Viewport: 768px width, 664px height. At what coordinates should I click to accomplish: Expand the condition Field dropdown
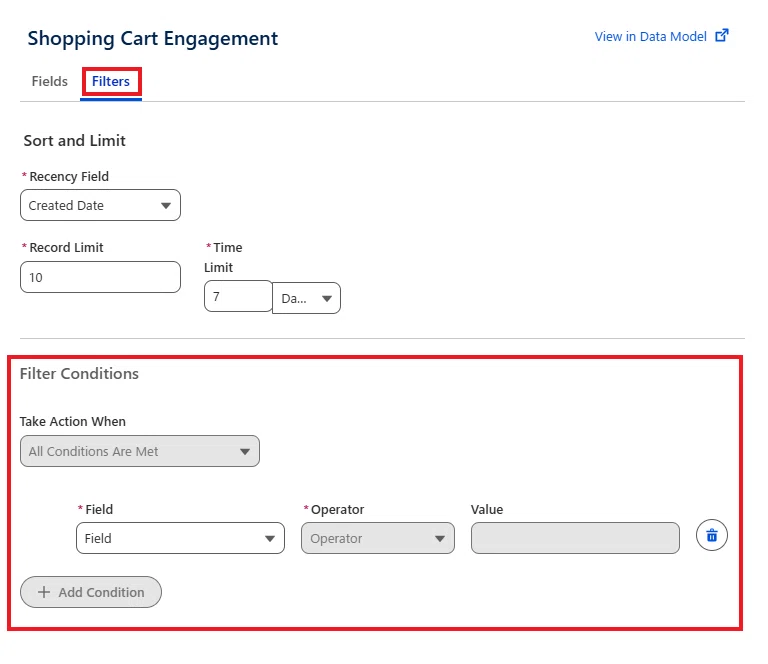180,538
